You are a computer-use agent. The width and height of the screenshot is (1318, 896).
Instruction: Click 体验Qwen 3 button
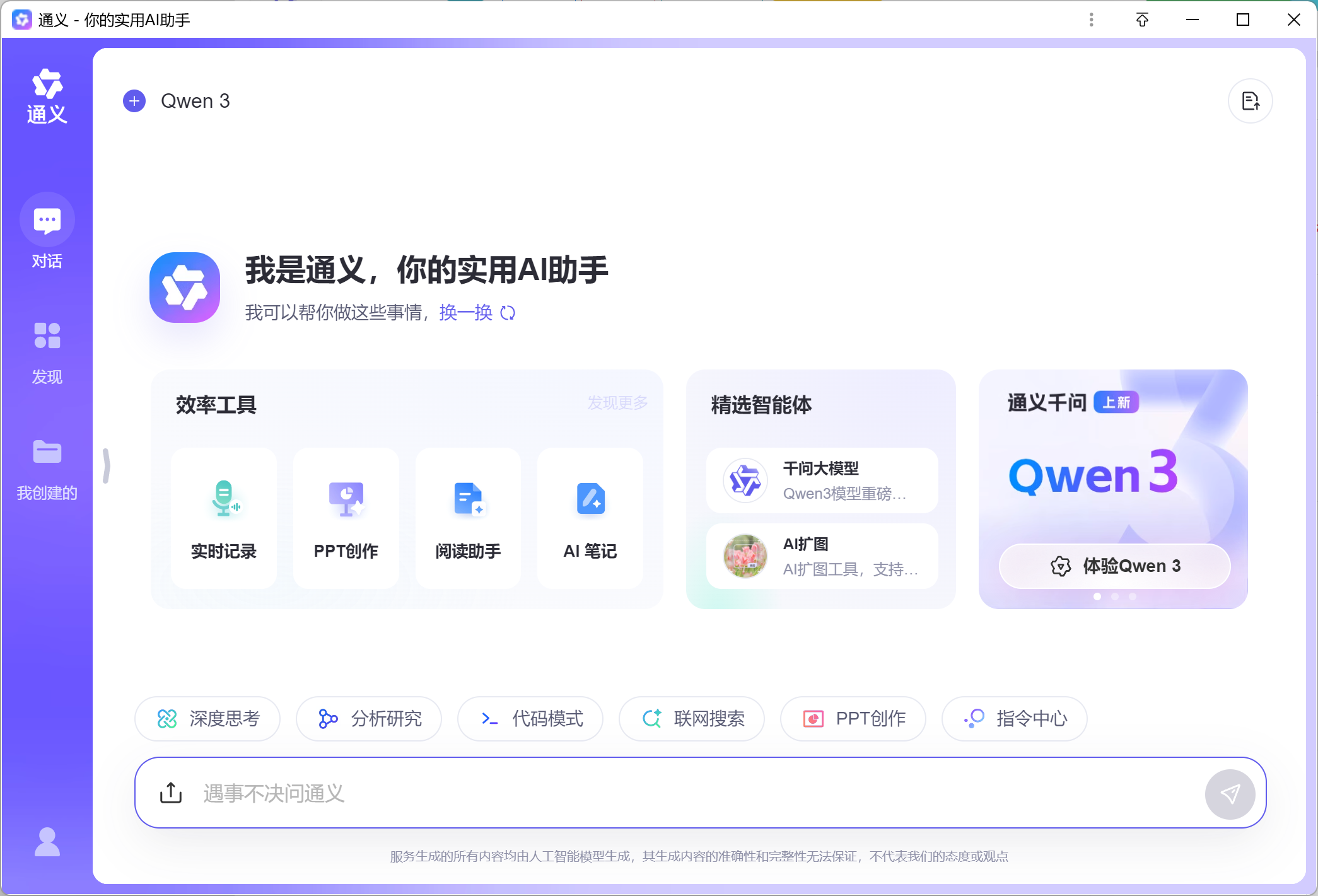[1114, 566]
